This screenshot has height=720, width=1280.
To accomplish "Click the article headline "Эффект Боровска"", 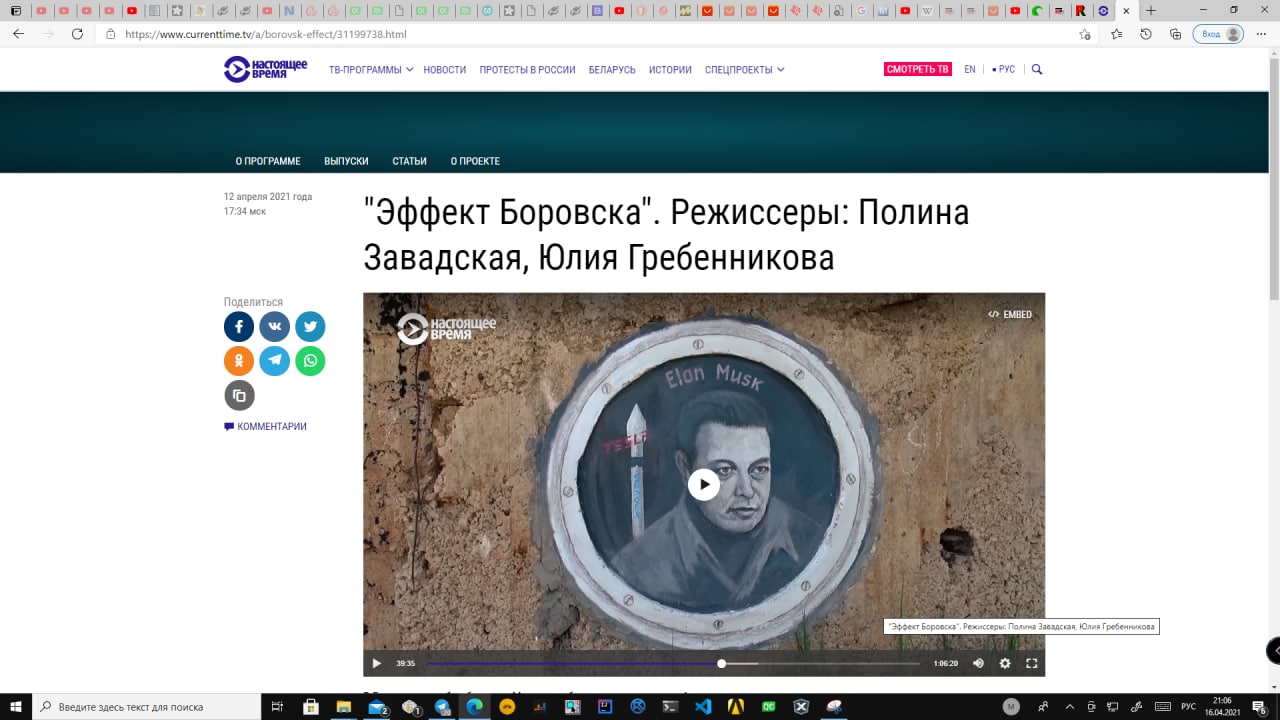I will (x=666, y=235).
